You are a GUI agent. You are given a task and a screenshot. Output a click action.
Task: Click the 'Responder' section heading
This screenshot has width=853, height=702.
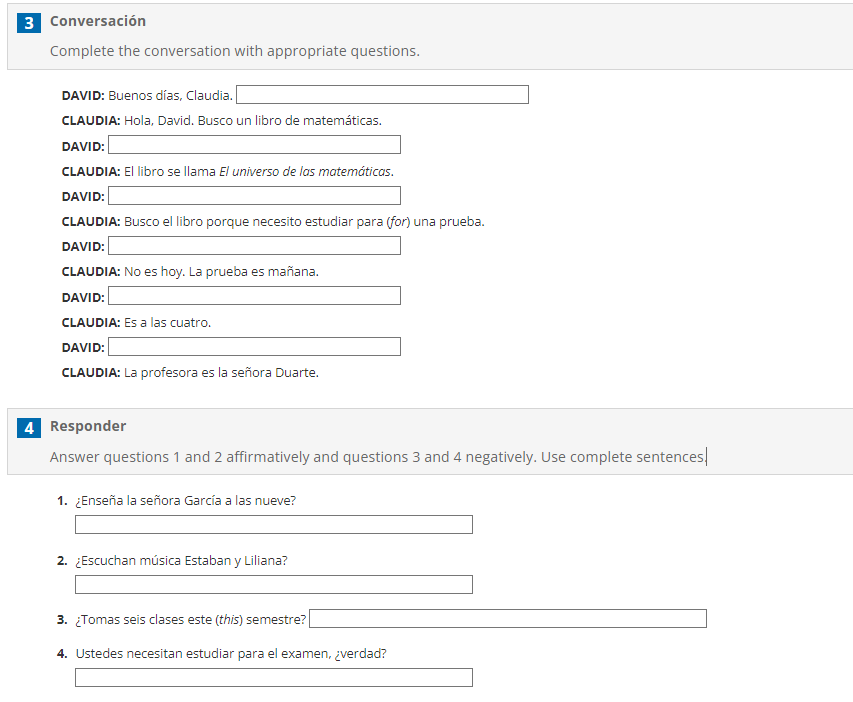point(88,426)
